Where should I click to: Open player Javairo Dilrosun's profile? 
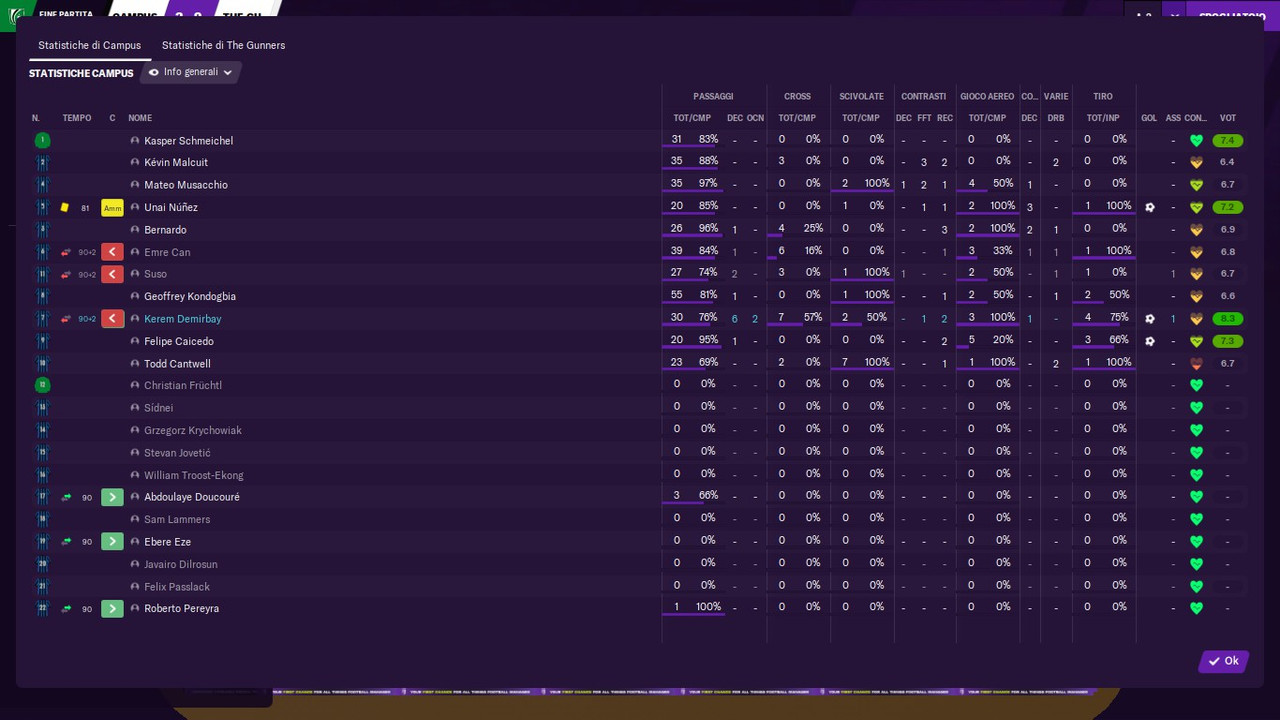pyautogui.click(x=181, y=565)
